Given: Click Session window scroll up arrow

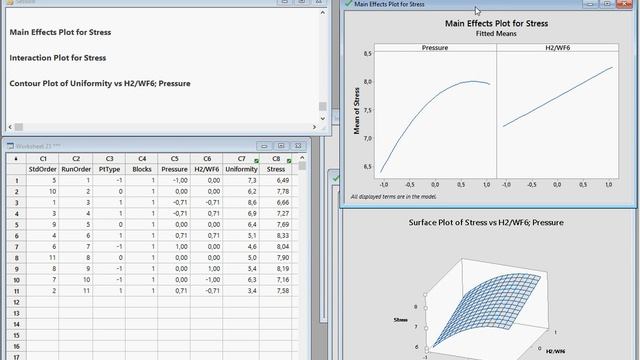Looking at the screenshot, I should tap(322, 13).
